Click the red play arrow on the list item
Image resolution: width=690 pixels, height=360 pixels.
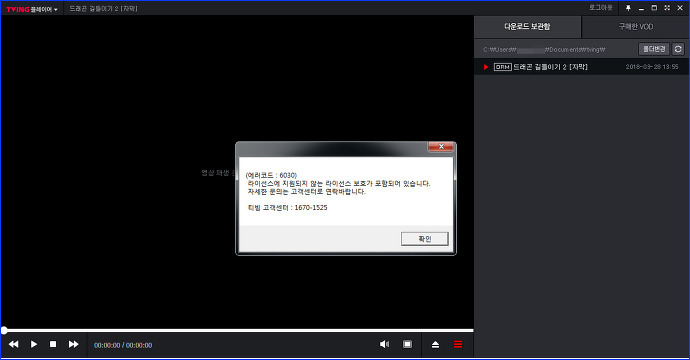click(x=486, y=67)
